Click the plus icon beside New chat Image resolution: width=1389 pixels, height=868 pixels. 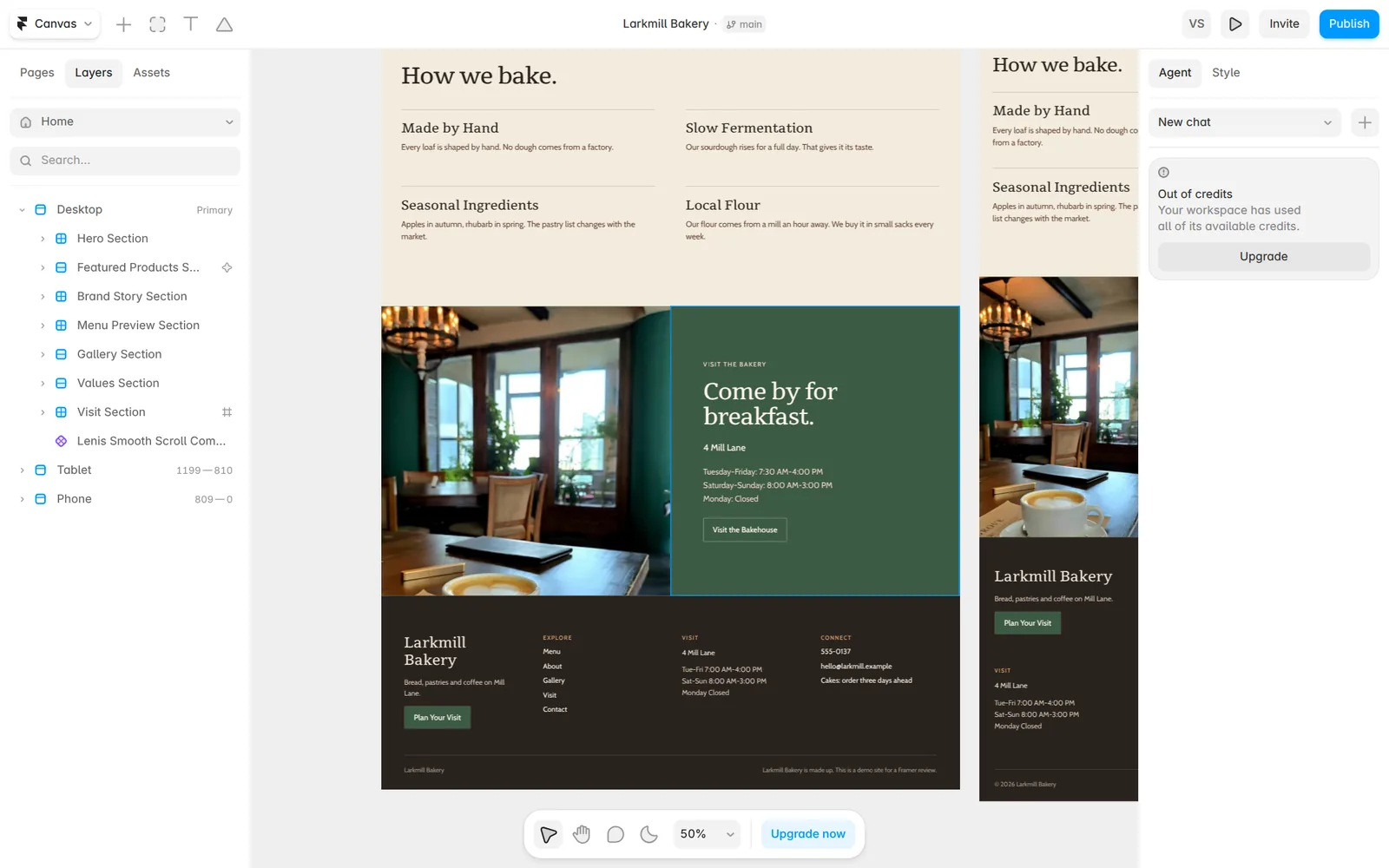coord(1365,122)
